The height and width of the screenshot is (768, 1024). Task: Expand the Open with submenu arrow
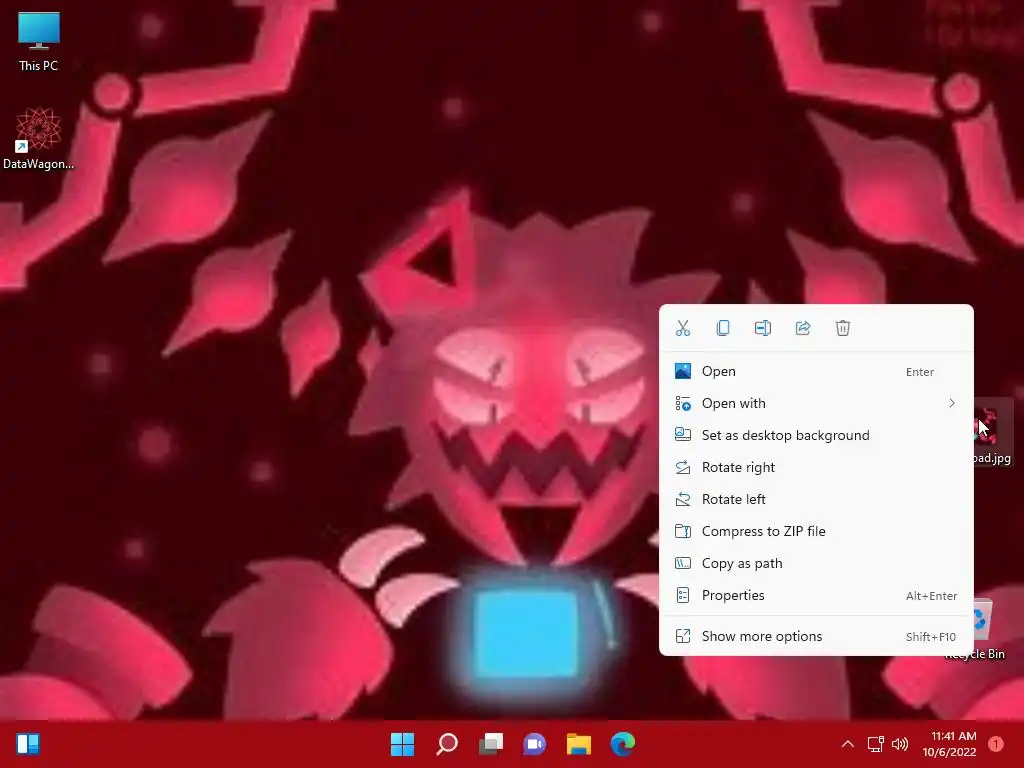pyautogui.click(x=952, y=403)
